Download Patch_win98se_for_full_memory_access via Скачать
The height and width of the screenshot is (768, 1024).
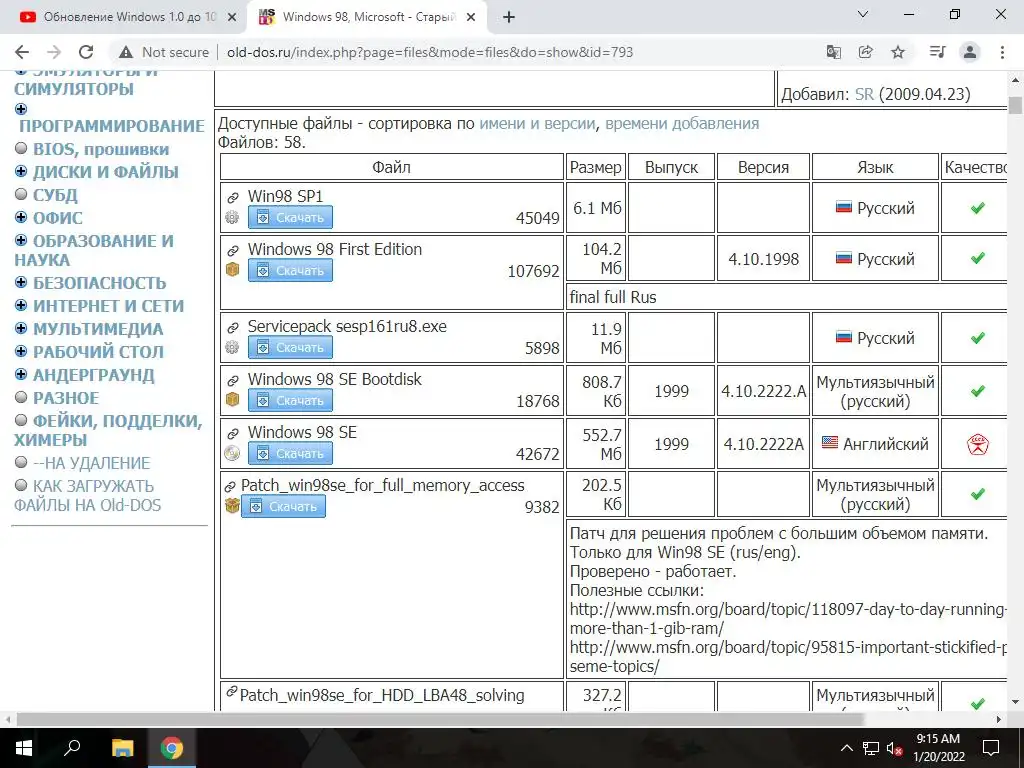(x=283, y=506)
